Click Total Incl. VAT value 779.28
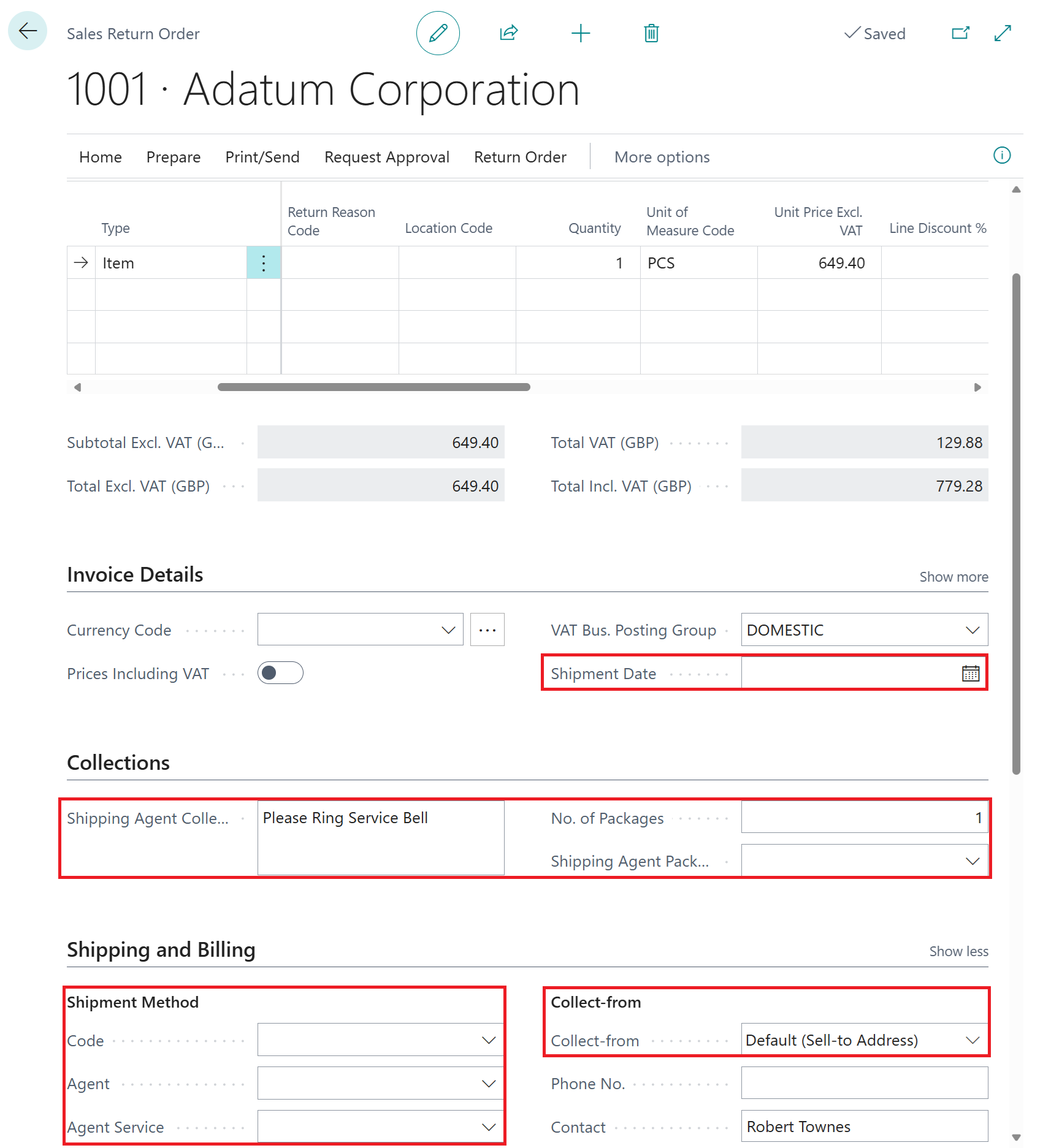 coord(865,485)
